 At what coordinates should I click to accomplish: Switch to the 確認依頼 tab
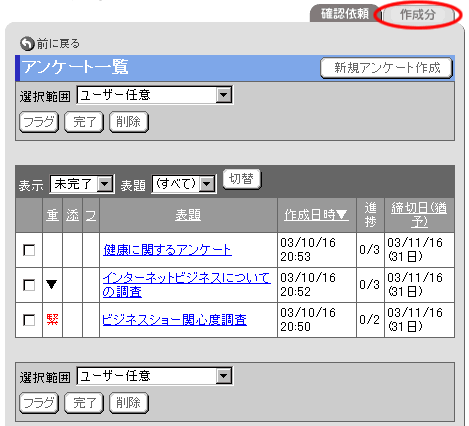pos(345,14)
